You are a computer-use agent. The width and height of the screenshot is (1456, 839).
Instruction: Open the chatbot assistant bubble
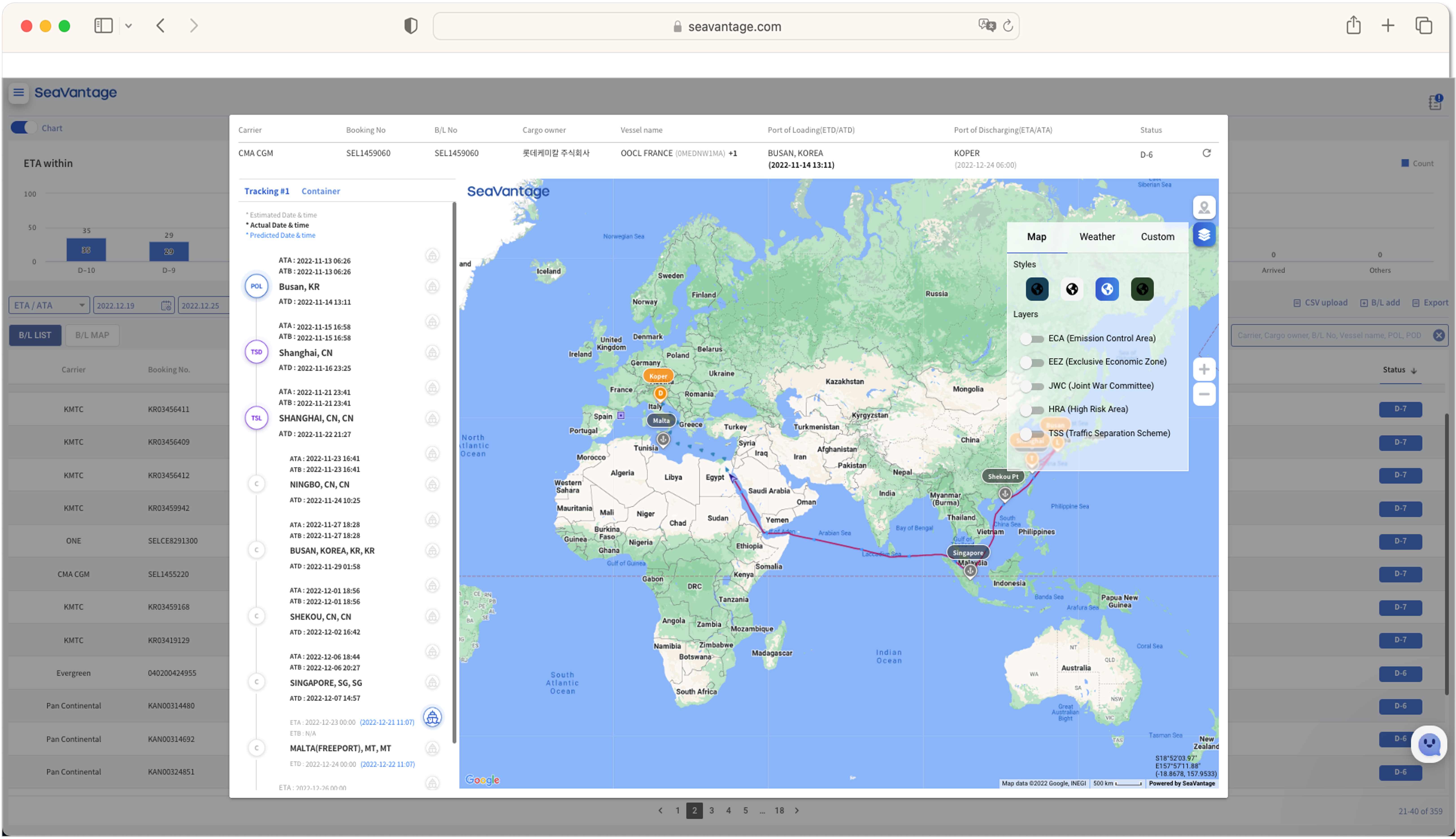pyautogui.click(x=1428, y=745)
